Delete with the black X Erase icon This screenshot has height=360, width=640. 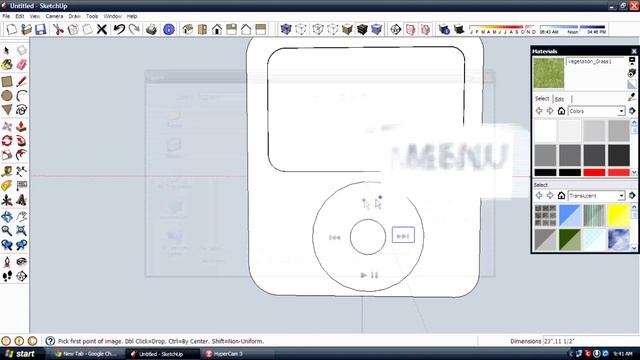(102, 29)
